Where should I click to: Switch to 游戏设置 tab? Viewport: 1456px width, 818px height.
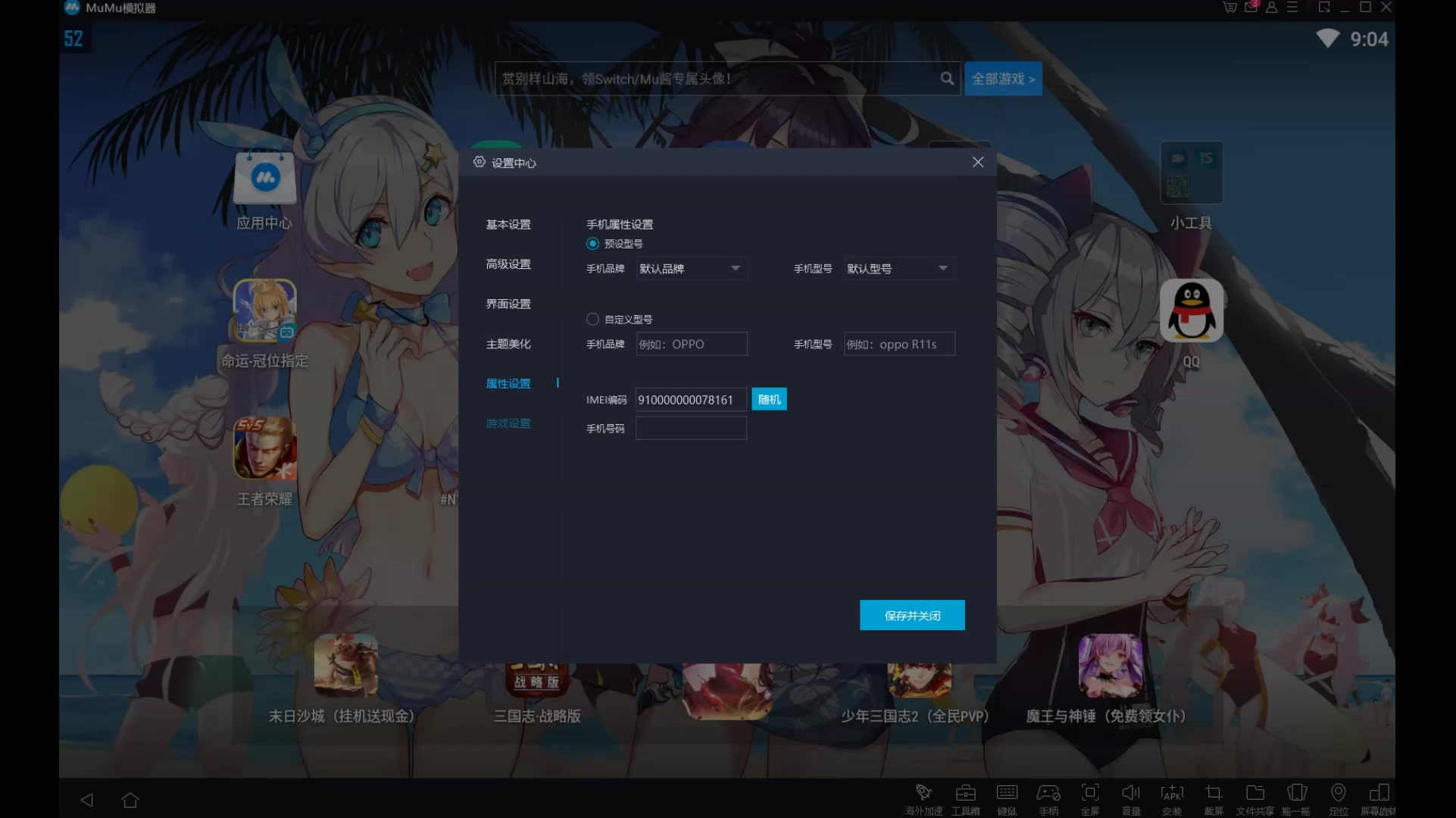508,423
